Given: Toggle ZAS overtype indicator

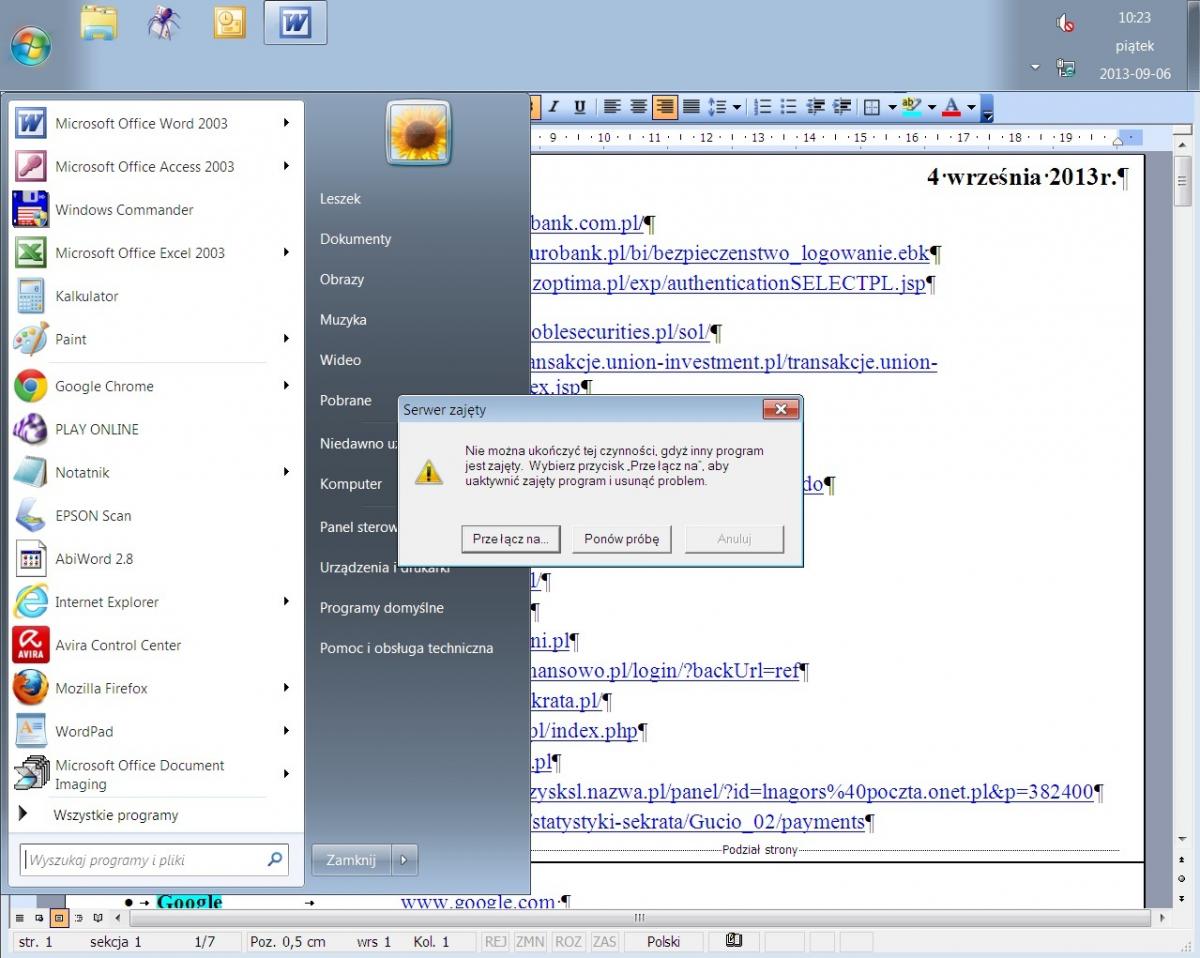Looking at the screenshot, I should tap(604, 942).
